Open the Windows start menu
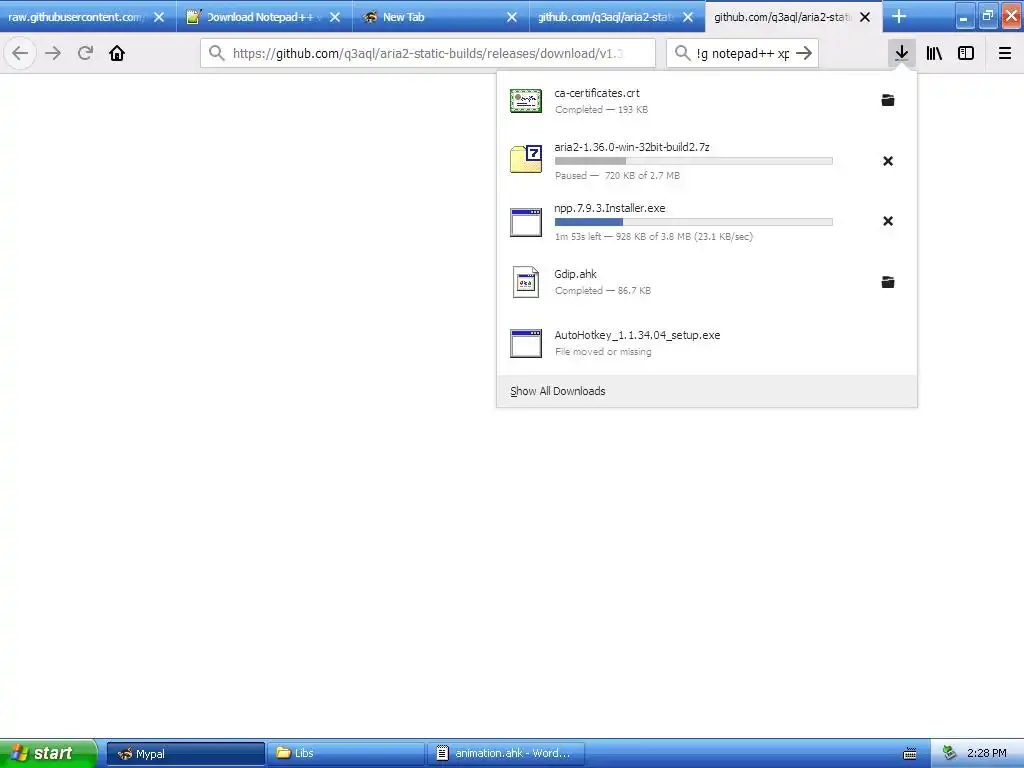The image size is (1024, 768). click(48, 753)
